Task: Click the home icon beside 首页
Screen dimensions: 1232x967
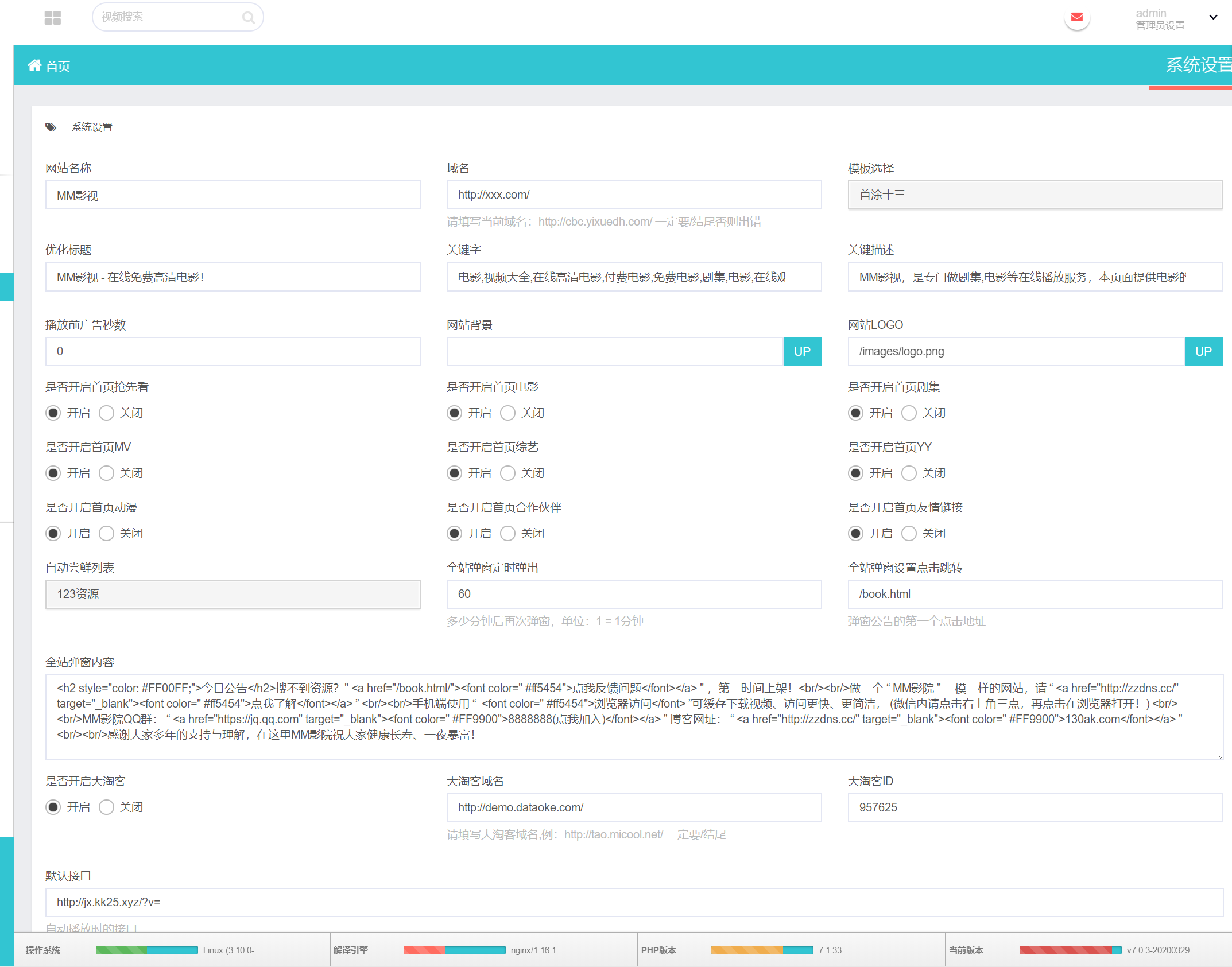Action: [x=34, y=65]
